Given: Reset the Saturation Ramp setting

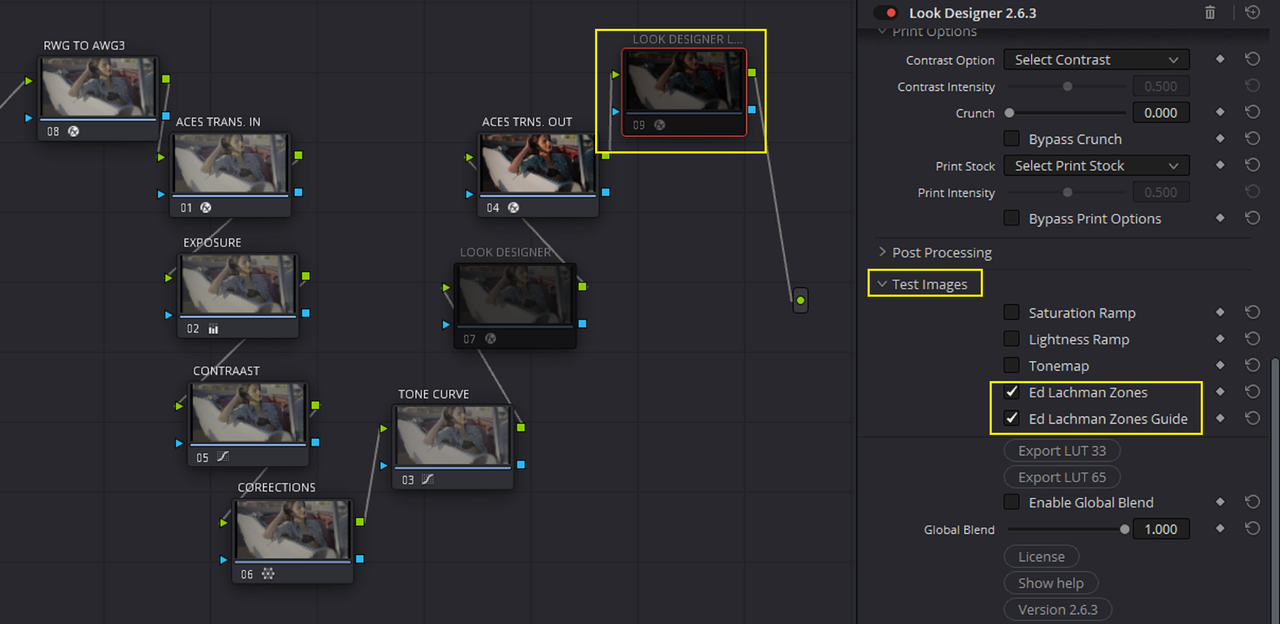Looking at the screenshot, I should [1252, 313].
